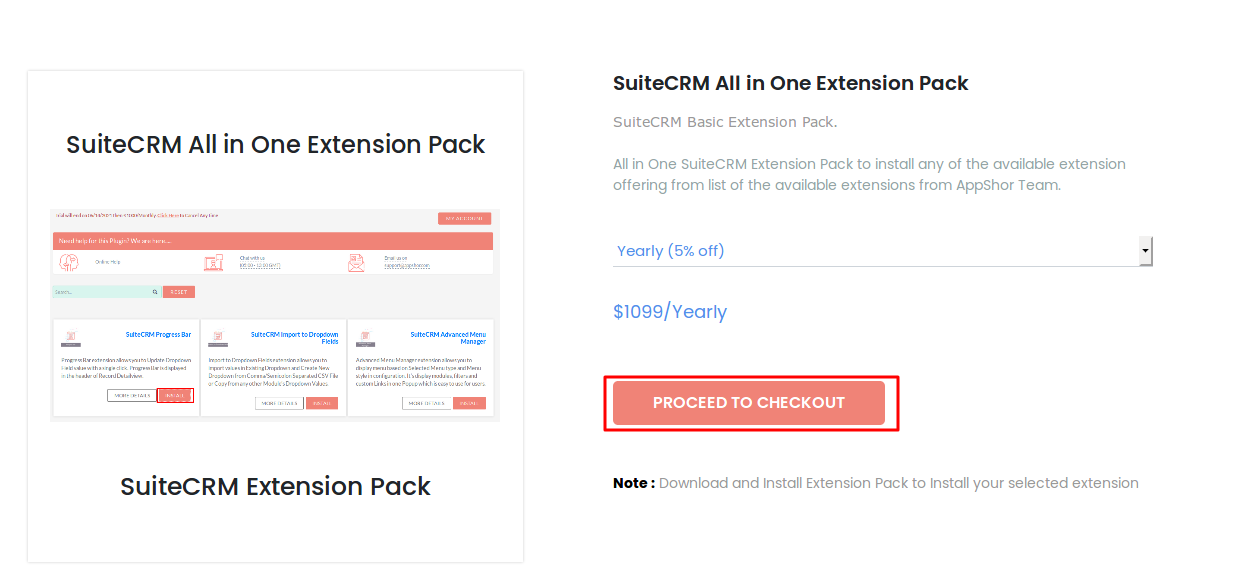Click More Details under SuiteCRM Progress Bar
1243x575 pixels.
pyautogui.click(x=131, y=396)
